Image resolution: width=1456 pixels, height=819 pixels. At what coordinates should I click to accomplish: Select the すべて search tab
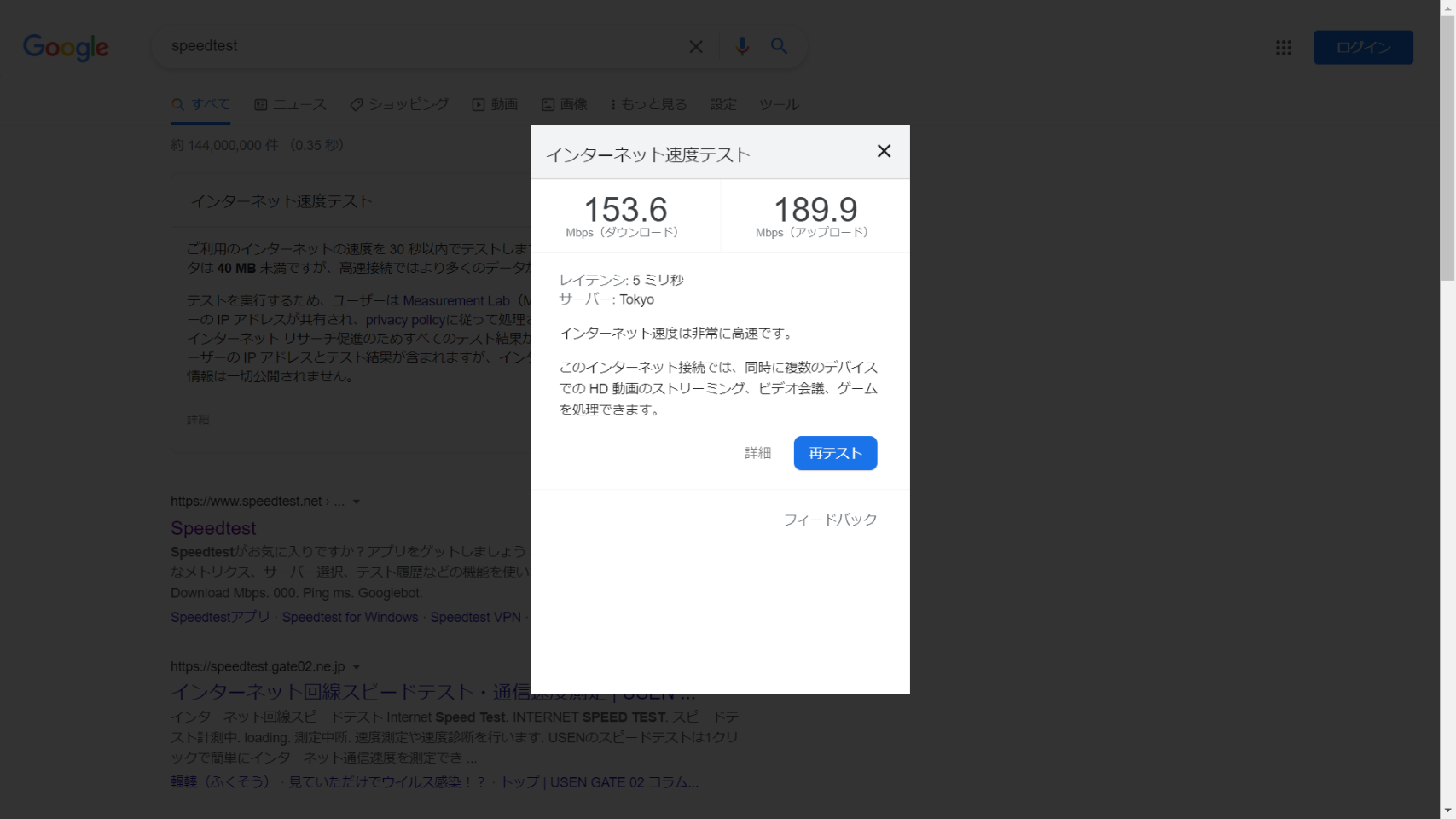coord(200,104)
